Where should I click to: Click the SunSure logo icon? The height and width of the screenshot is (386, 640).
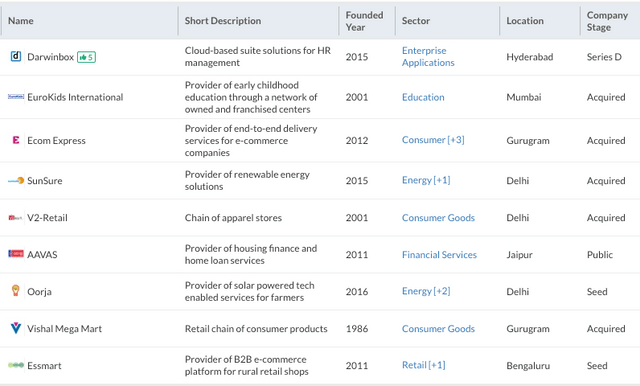click(x=16, y=180)
